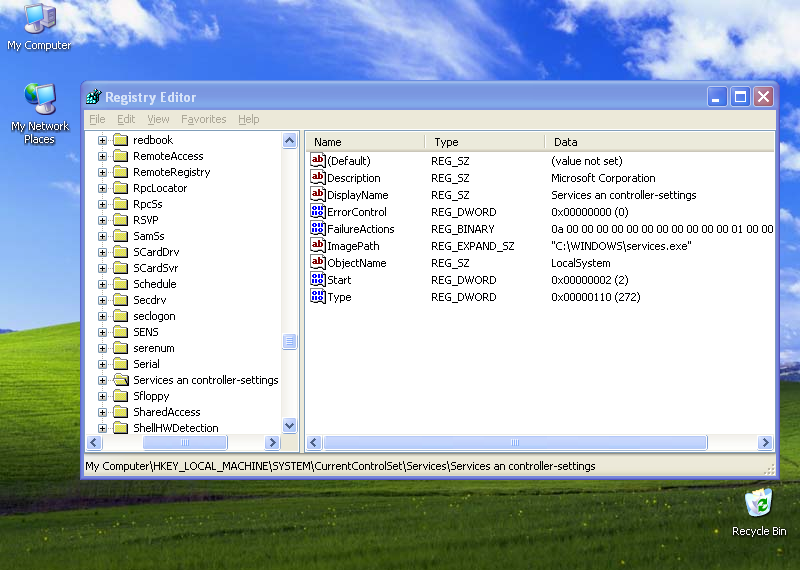
Task: Click the RemoteAccess folder icon
Action: [120, 156]
